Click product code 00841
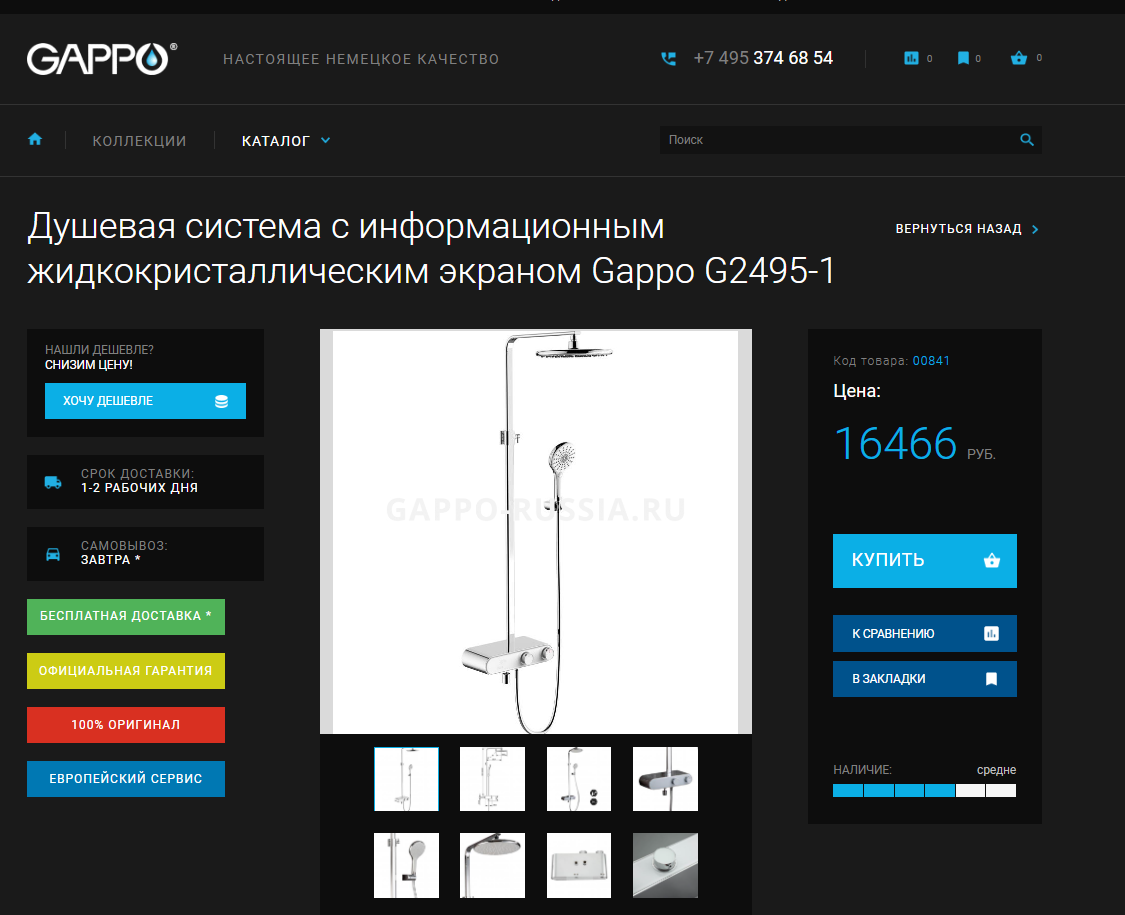Viewport: 1125px width, 915px height. (x=931, y=361)
